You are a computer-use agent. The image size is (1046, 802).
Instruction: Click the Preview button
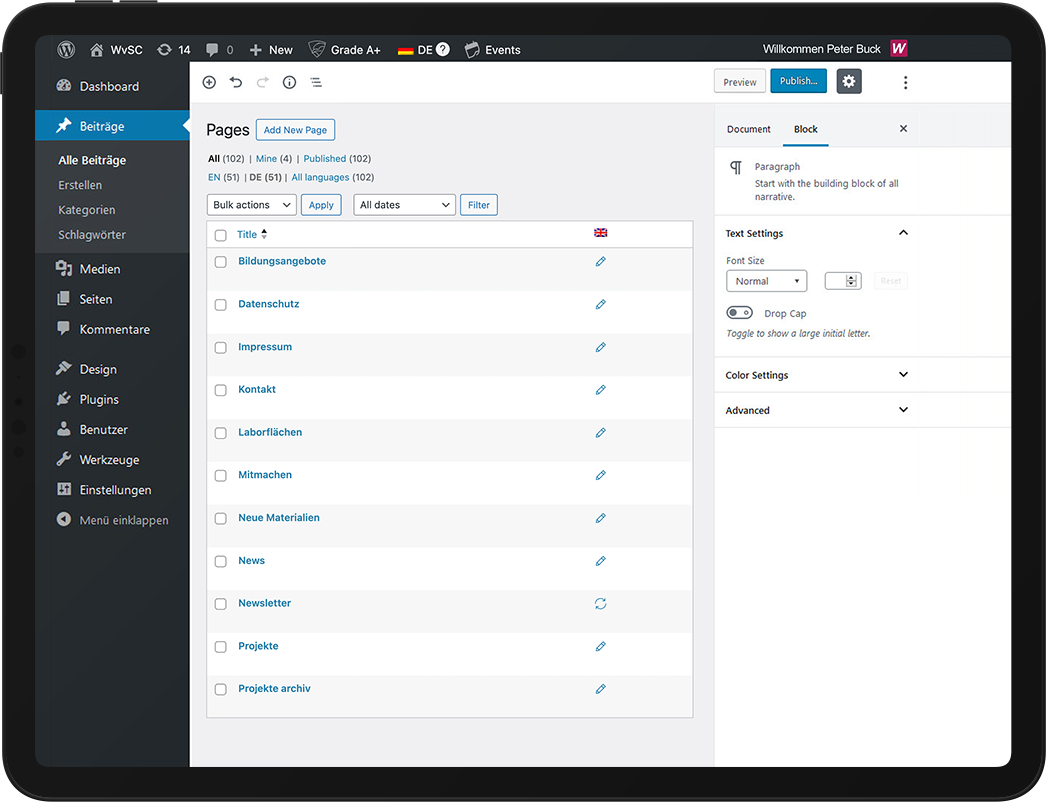coord(740,81)
